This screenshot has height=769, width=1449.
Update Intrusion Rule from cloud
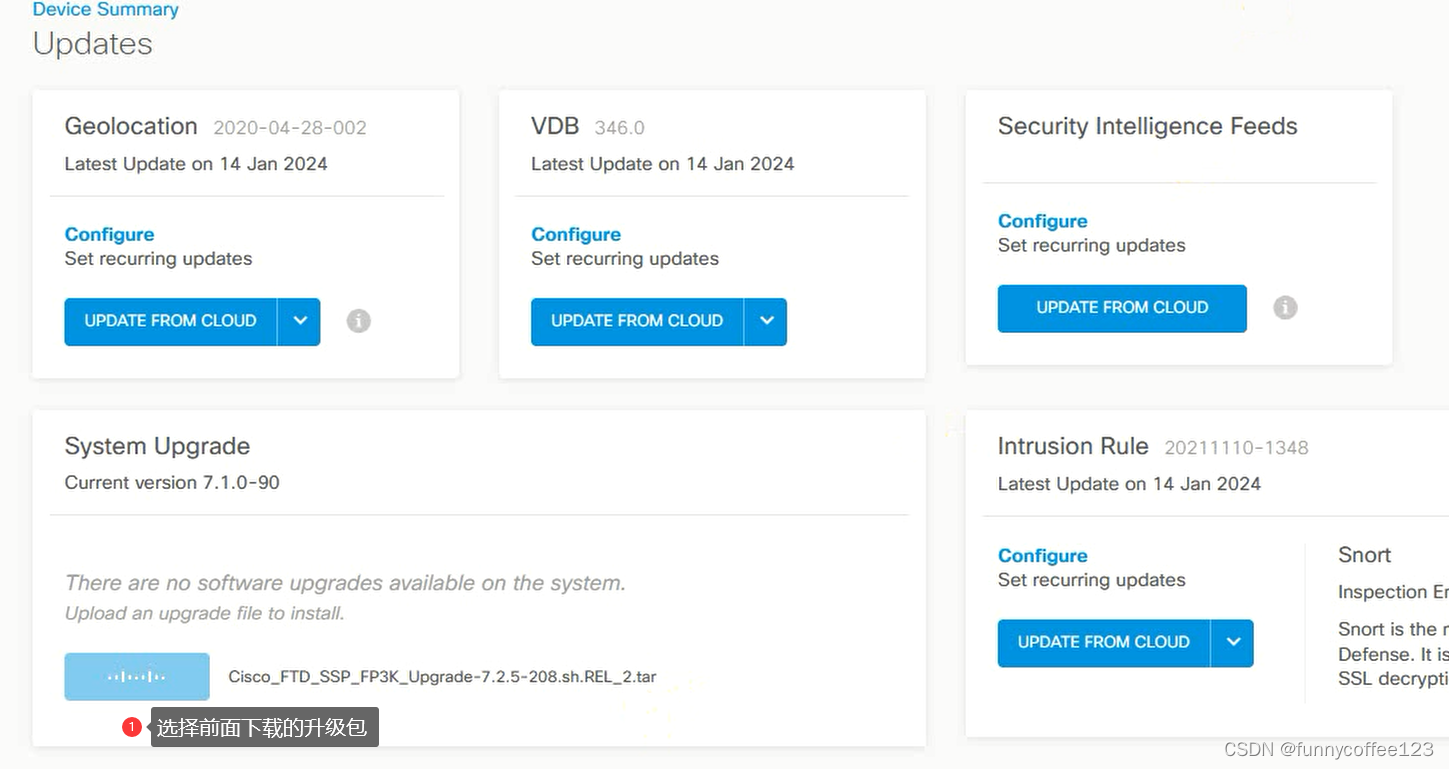coord(1104,642)
